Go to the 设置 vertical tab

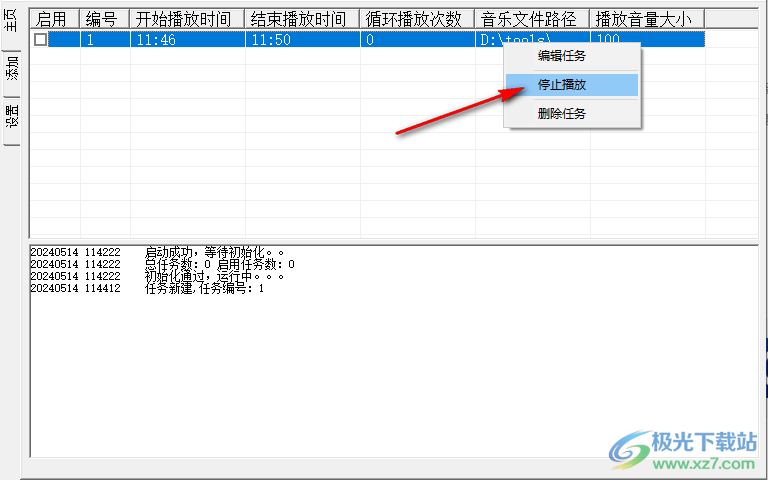12,118
